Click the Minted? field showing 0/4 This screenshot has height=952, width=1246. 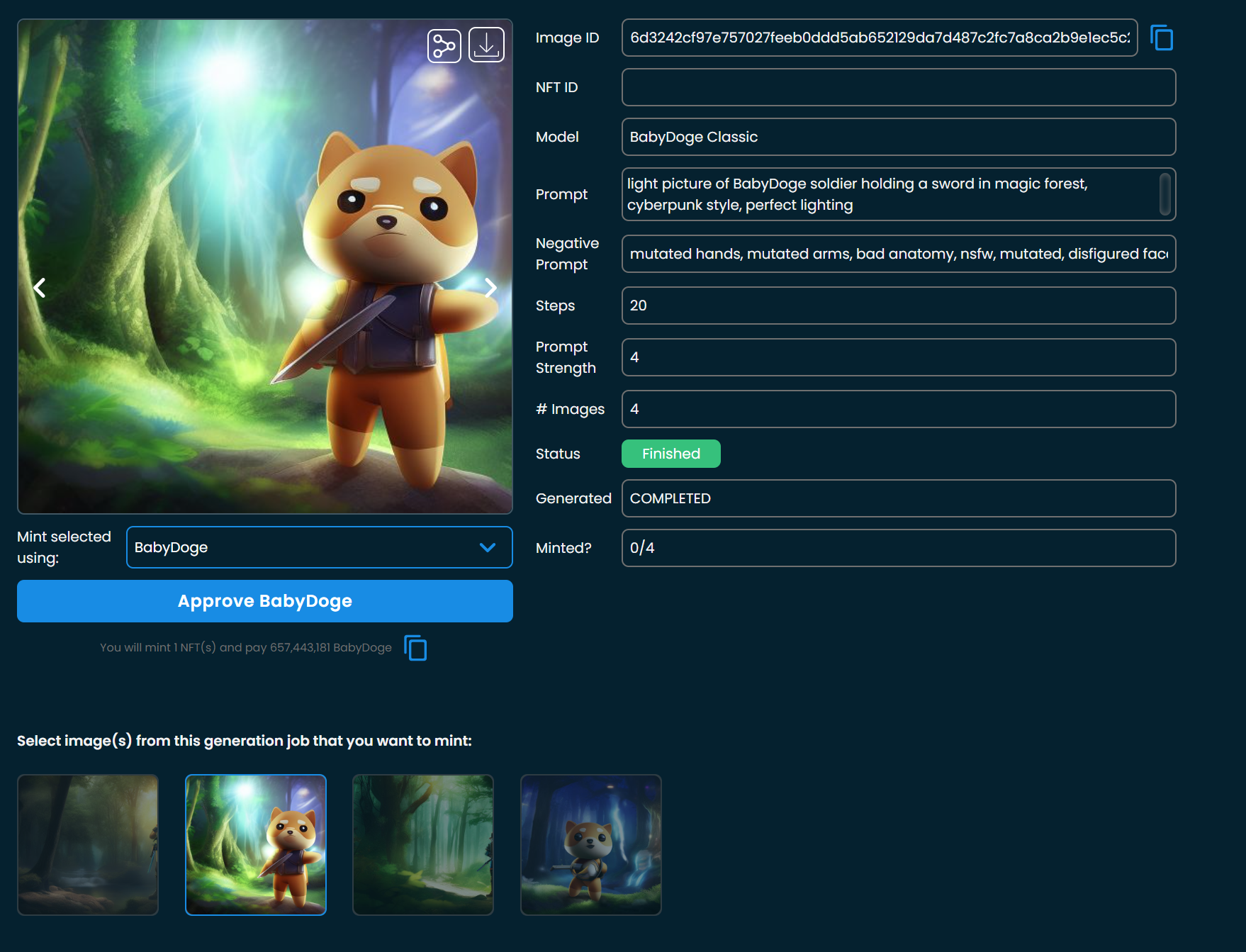pyautogui.click(x=899, y=548)
